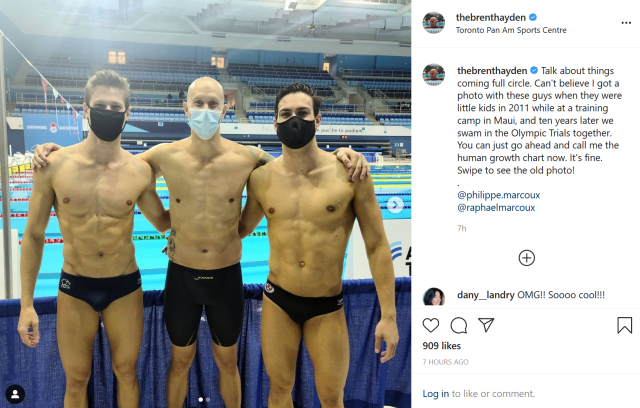Open three-dot more options menu

point(626,23)
